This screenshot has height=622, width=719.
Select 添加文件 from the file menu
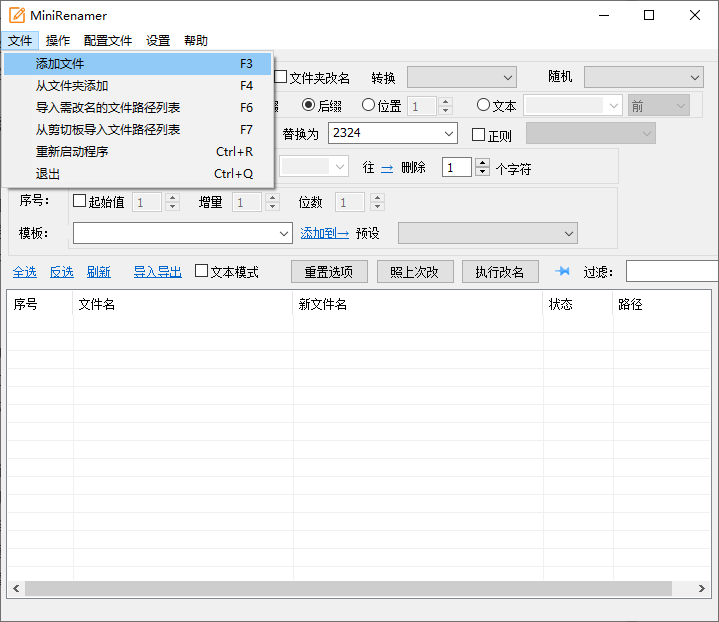(137, 64)
